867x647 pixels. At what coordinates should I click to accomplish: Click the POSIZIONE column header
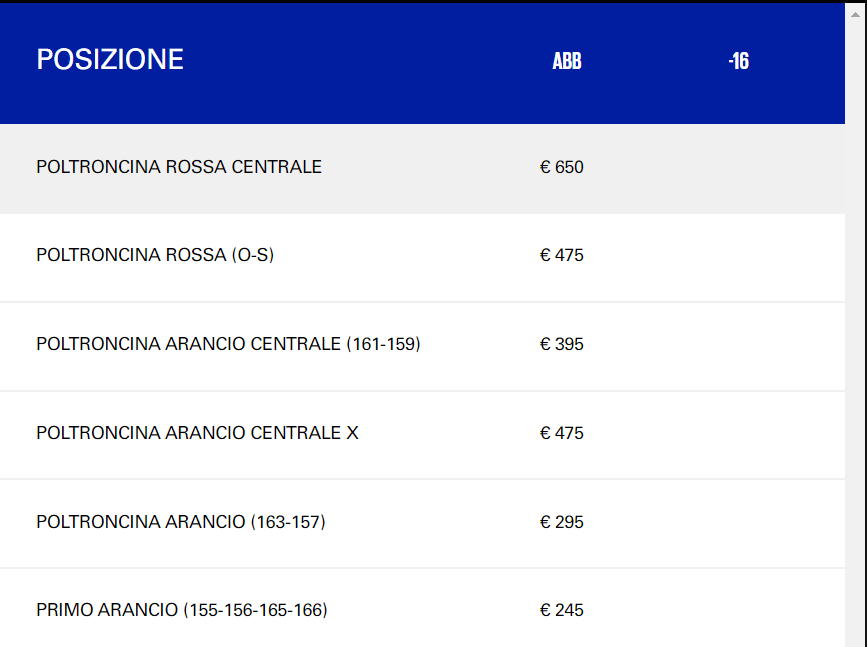click(x=110, y=60)
